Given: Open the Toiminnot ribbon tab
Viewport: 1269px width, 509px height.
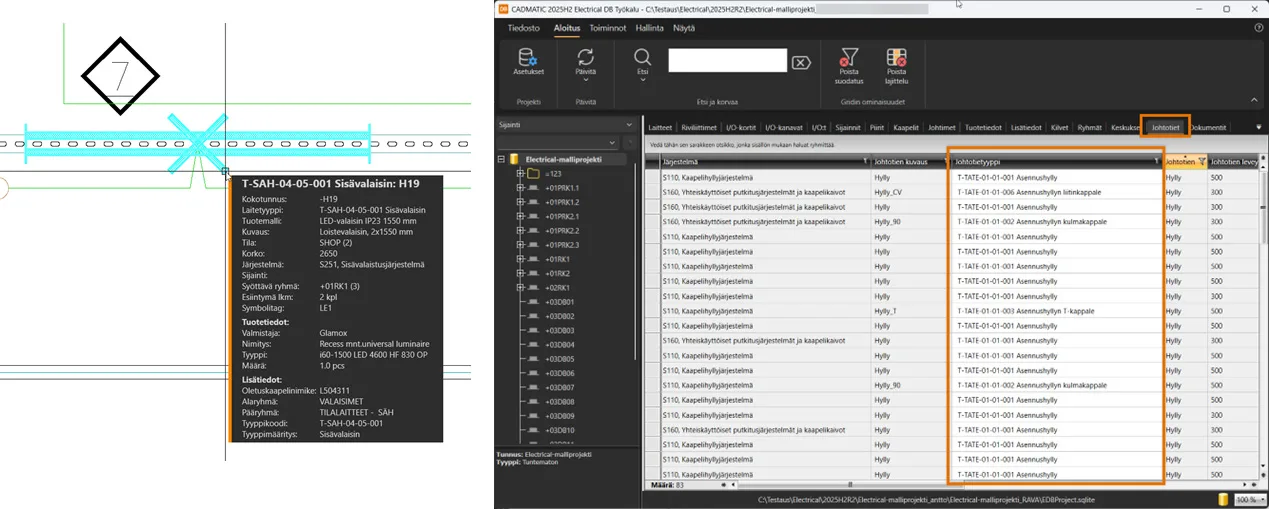Looking at the screenshot, I should pyautogui.click(x=607, y=29).
